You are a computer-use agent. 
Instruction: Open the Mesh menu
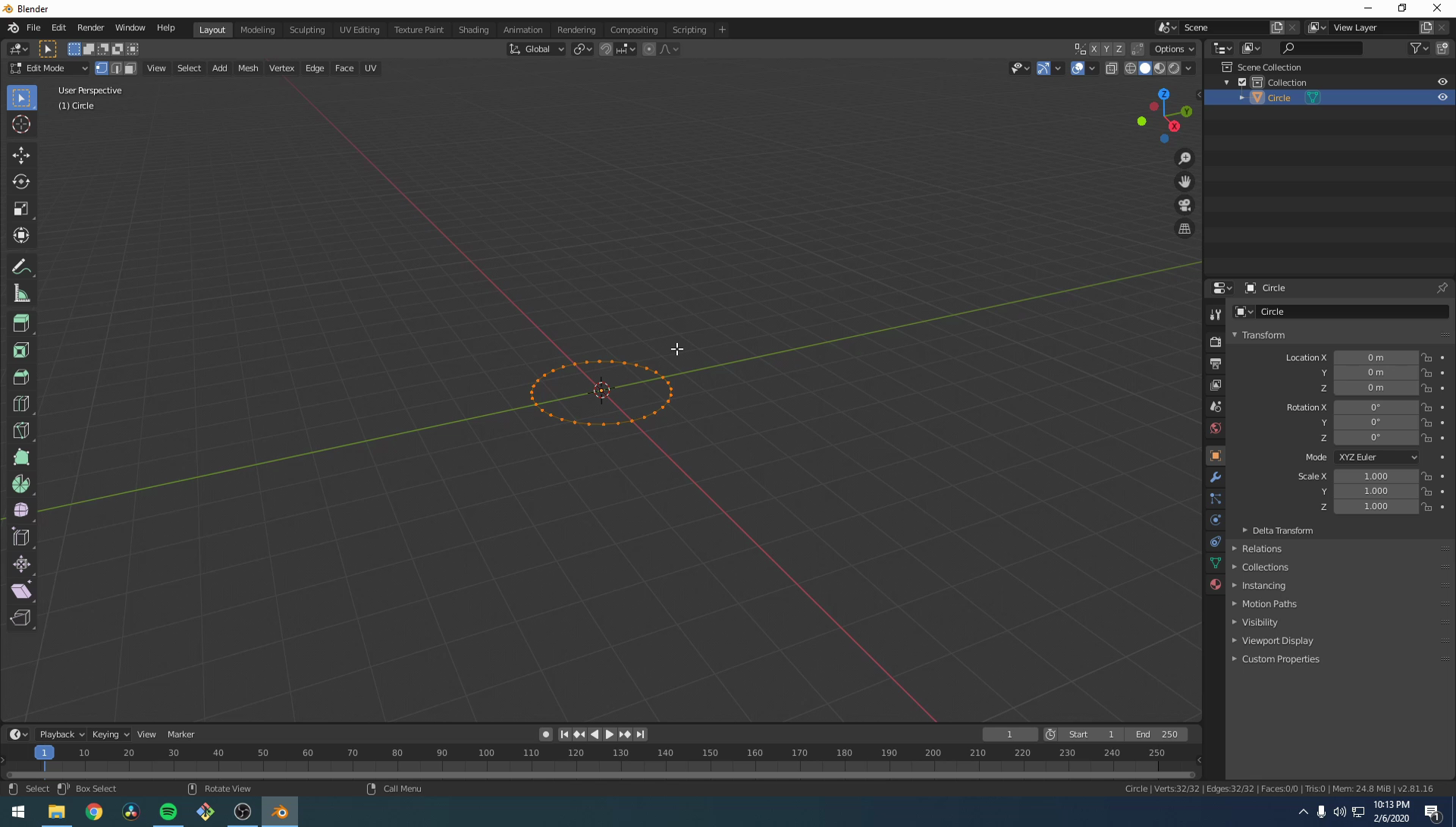(248, 68)
